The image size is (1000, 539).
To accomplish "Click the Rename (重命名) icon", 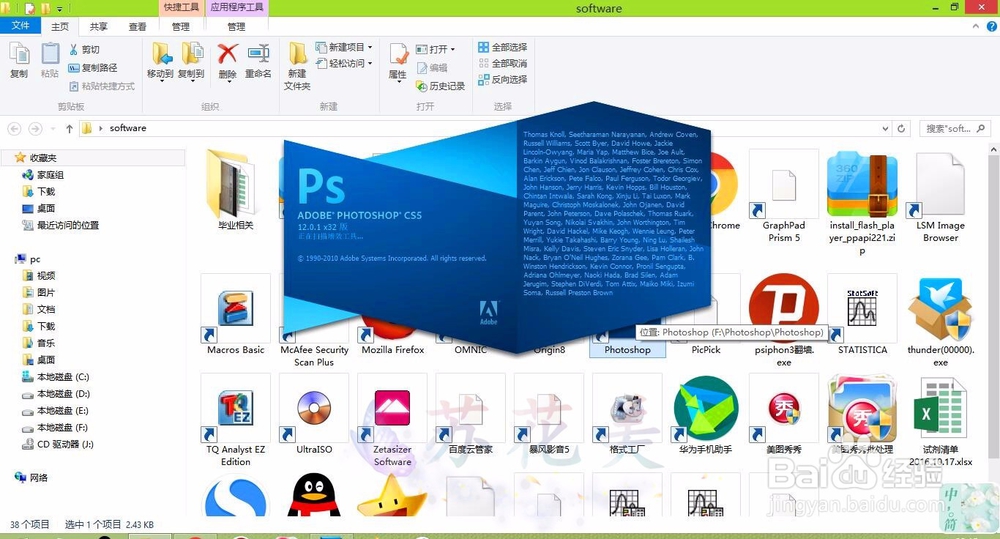I will pyautogui.click(x=258, y=54).
